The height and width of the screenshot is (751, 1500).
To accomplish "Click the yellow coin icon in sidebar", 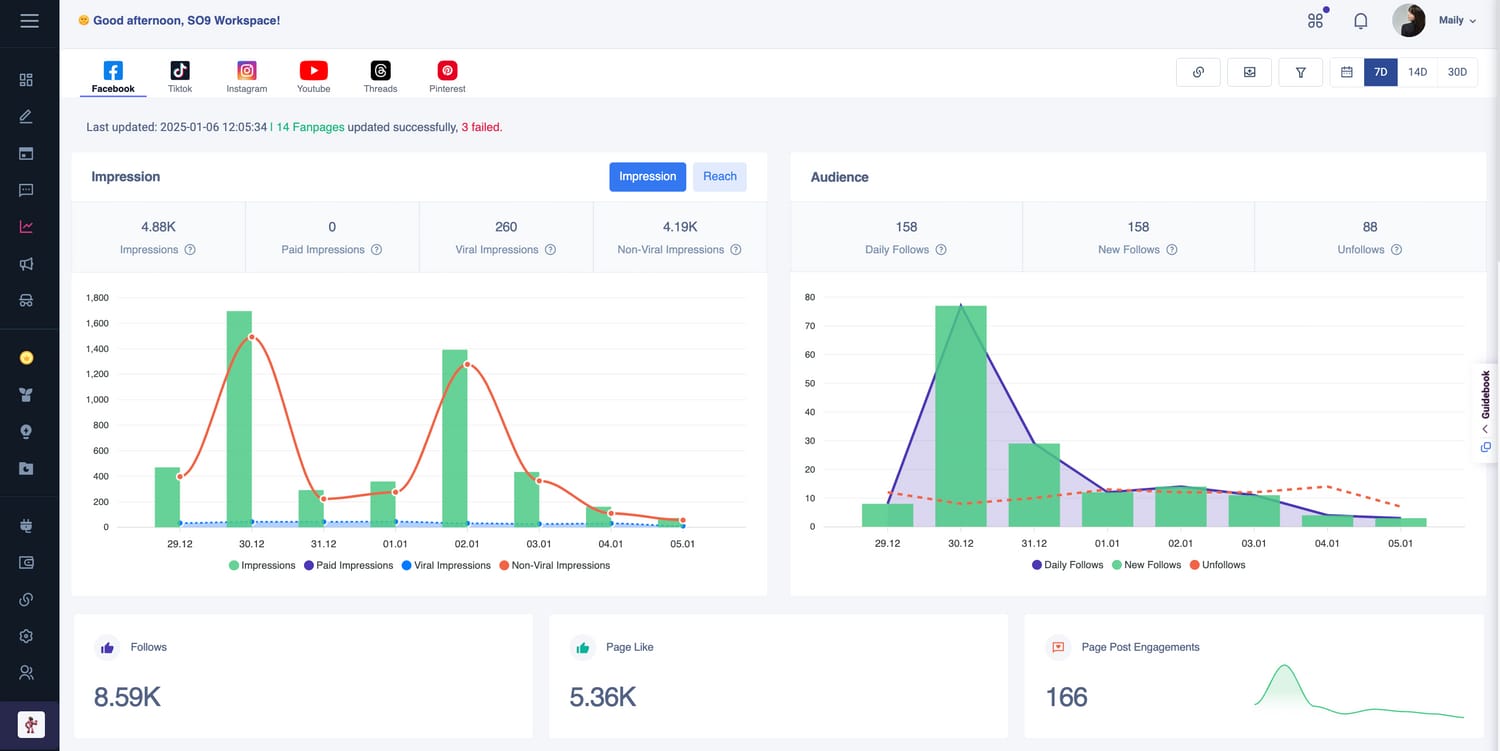I will click(26, 358).
